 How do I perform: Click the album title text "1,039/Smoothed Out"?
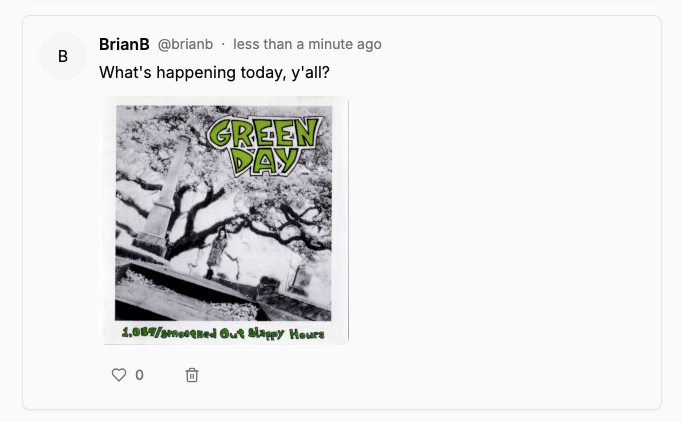(x=170, y=333)
